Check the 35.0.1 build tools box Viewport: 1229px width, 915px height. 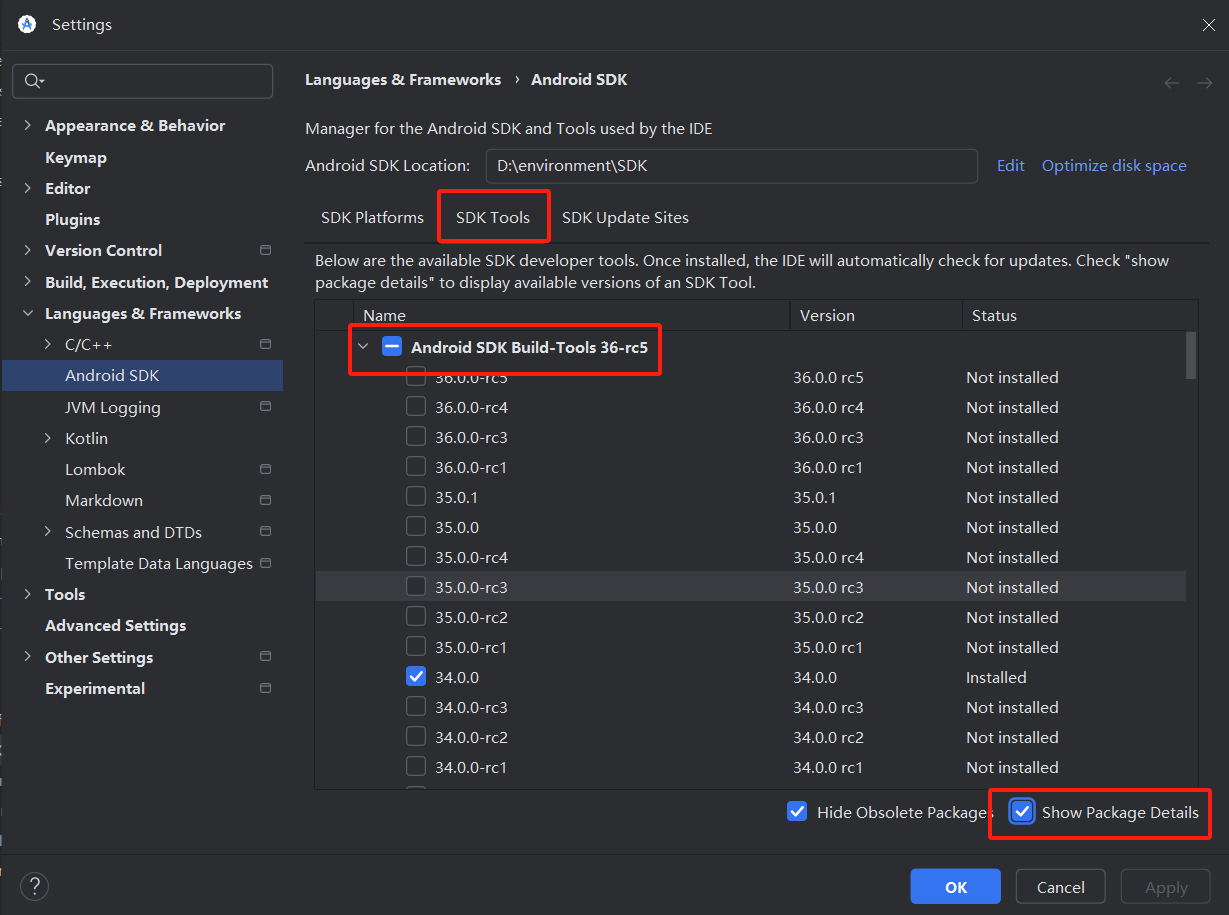point(416,497)
